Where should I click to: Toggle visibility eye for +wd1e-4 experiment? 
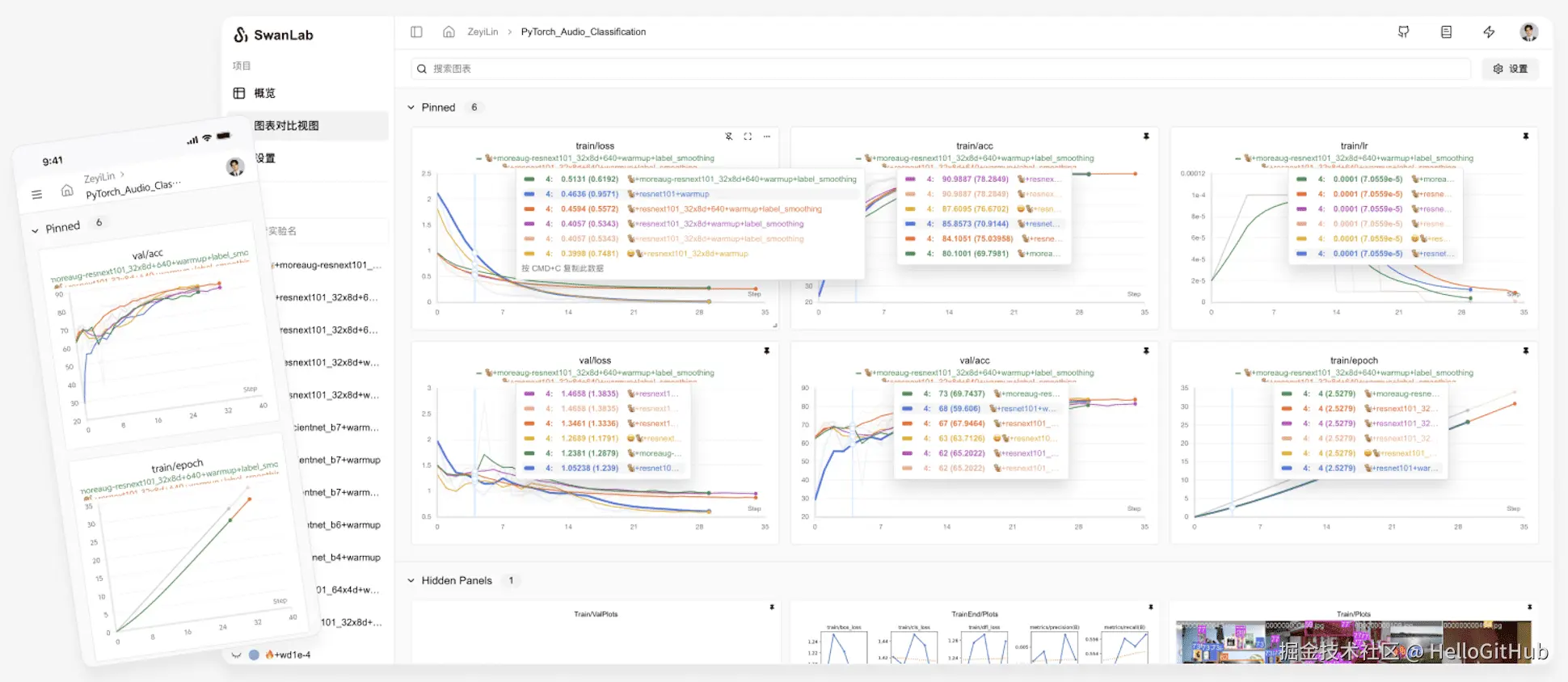click(x=236, y=655)
